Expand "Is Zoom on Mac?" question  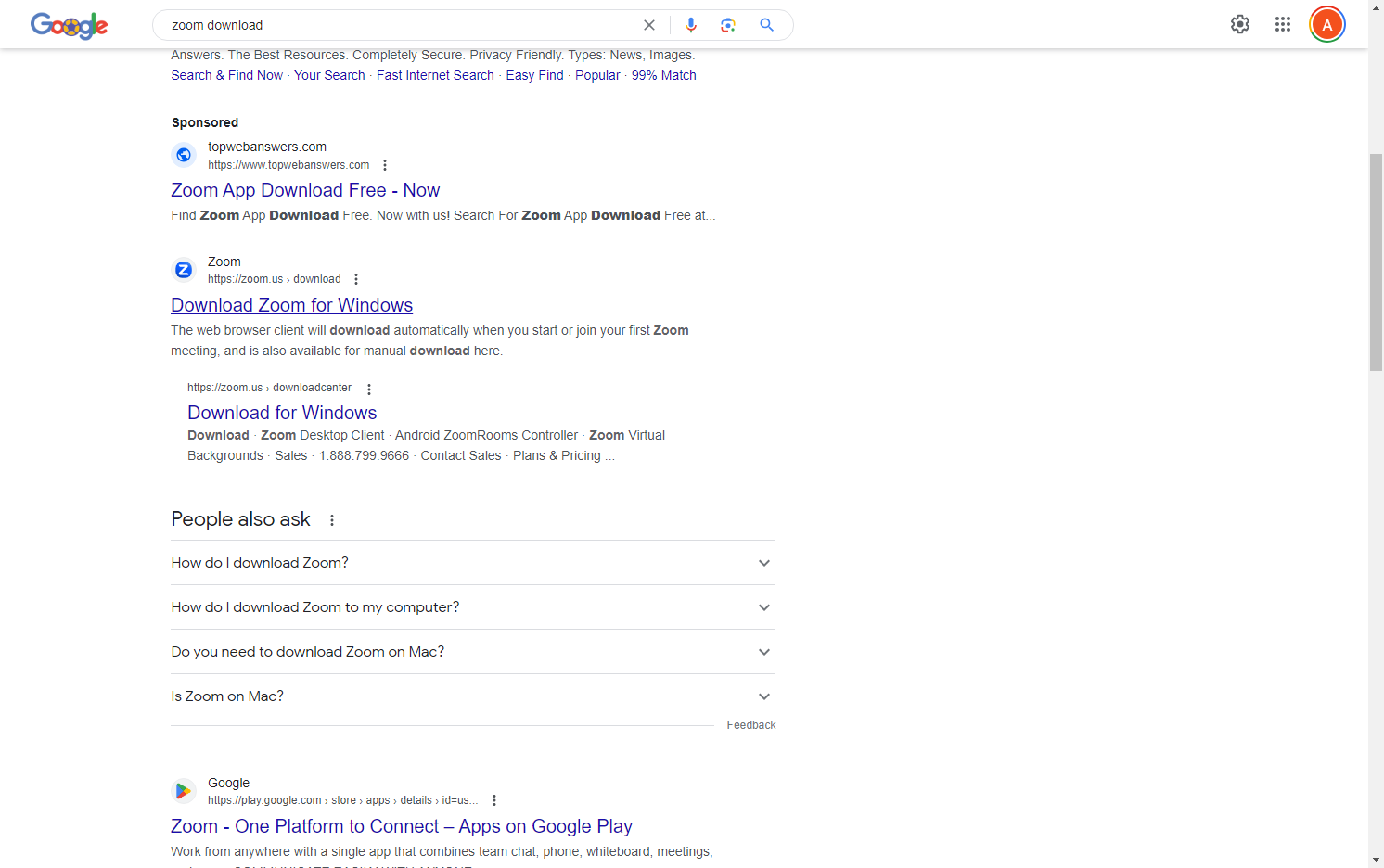point(473,696)
